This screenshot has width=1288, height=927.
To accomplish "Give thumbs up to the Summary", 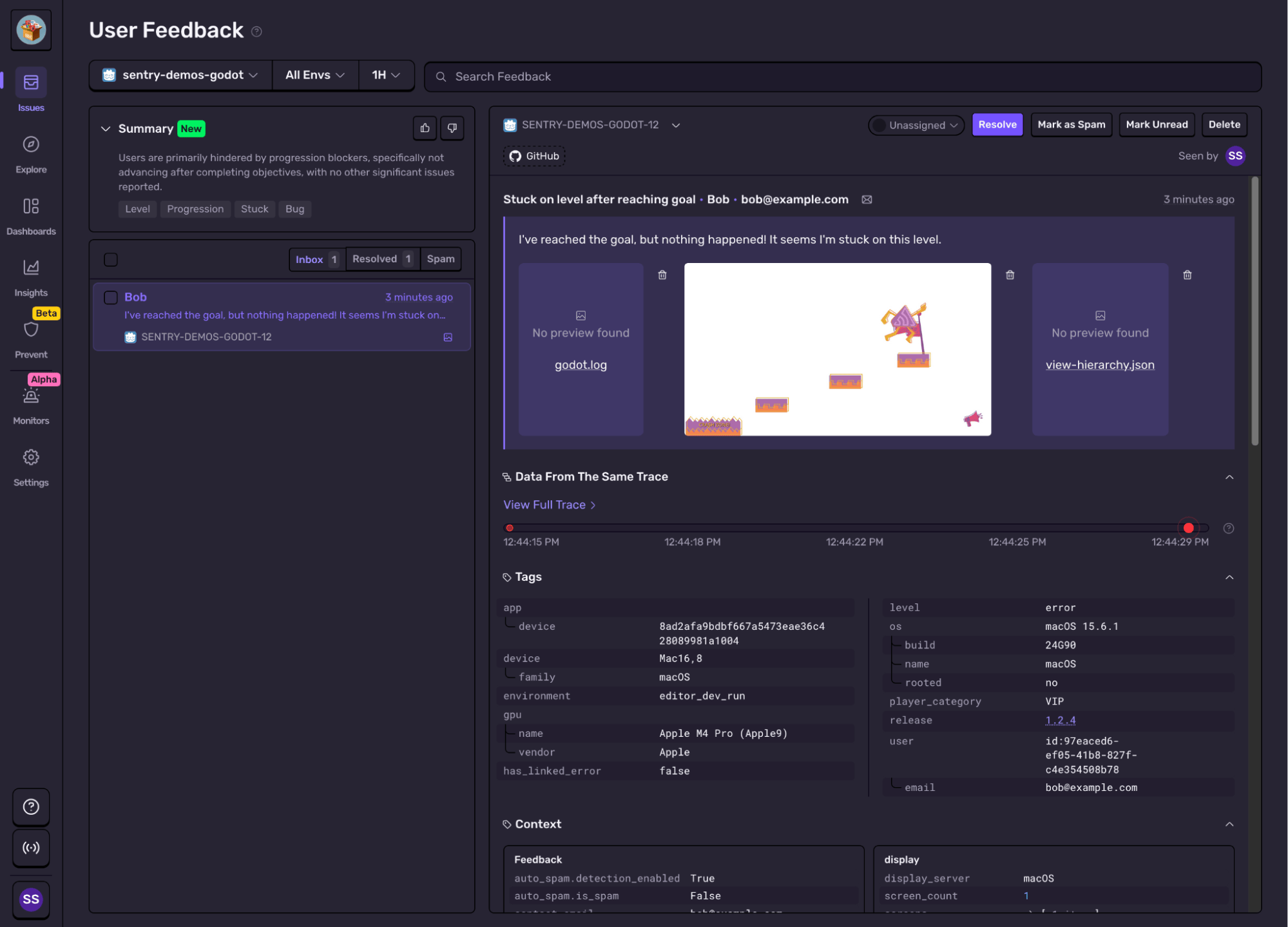I will [x=424, y=128].
